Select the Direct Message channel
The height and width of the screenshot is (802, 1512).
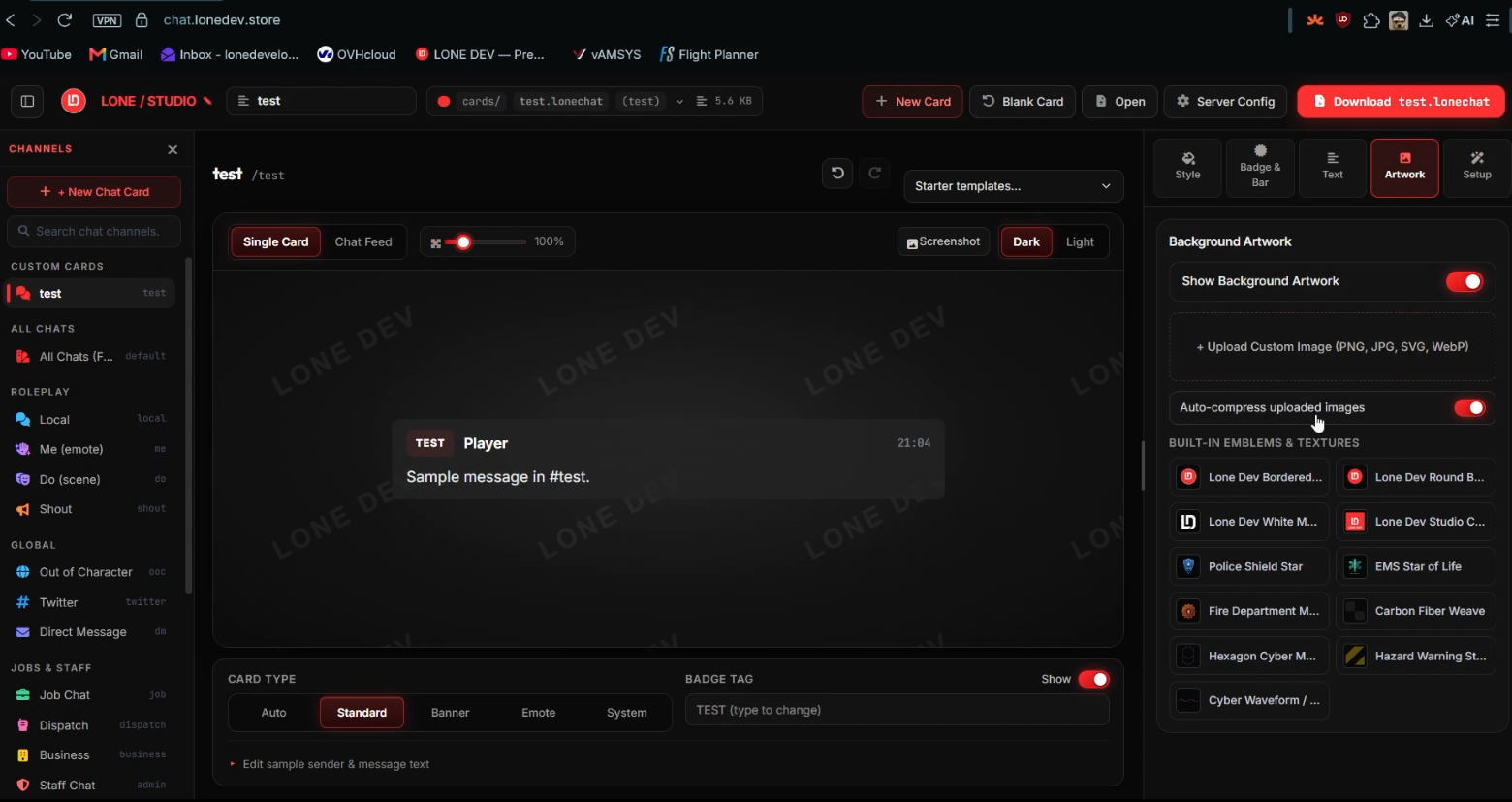(x=91, y=632)
